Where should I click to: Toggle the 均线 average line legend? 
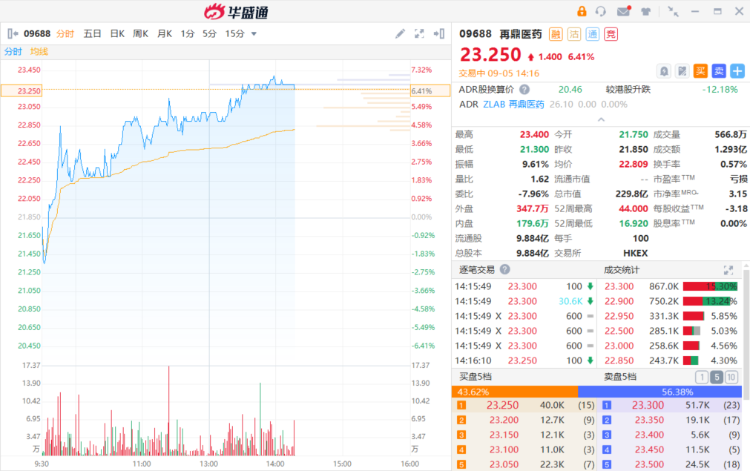tap(39, 52)
